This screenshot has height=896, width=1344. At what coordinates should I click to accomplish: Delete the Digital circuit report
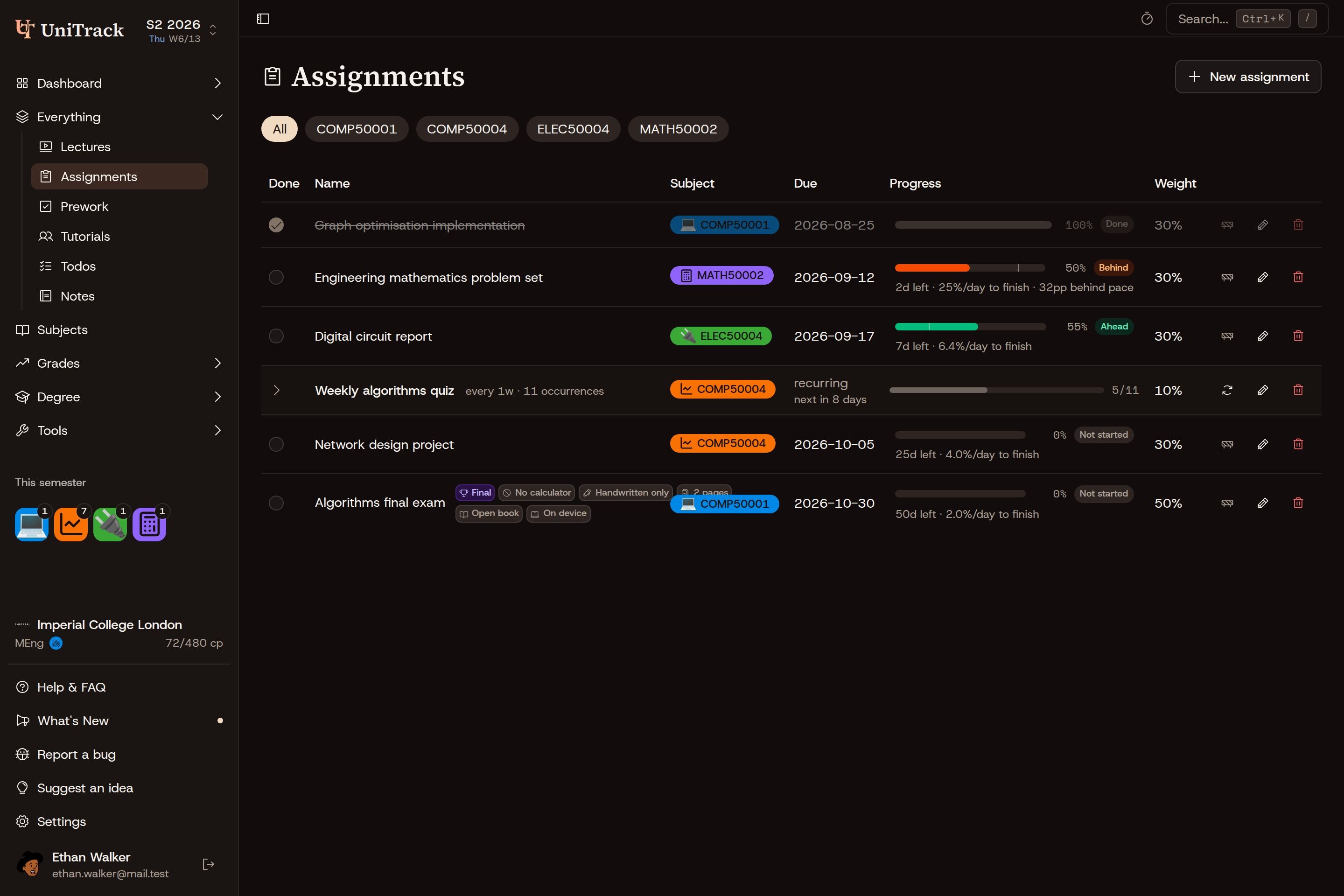[x=1298, y=336]
